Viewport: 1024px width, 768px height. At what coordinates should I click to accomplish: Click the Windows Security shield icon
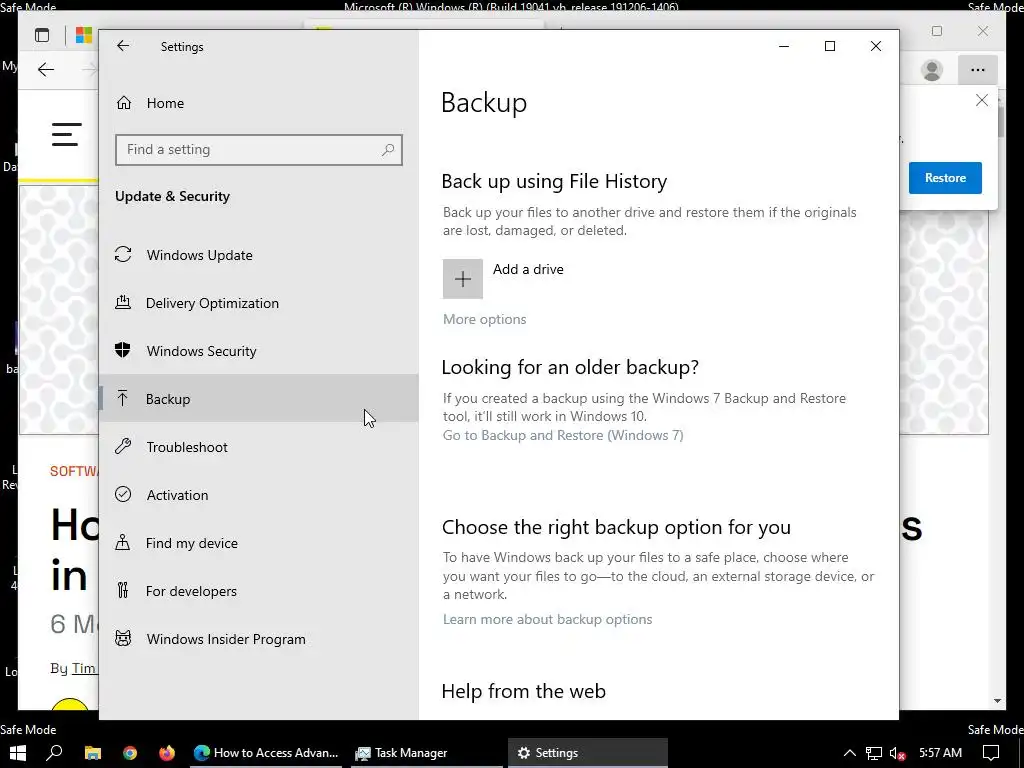[x=123, y=351]
